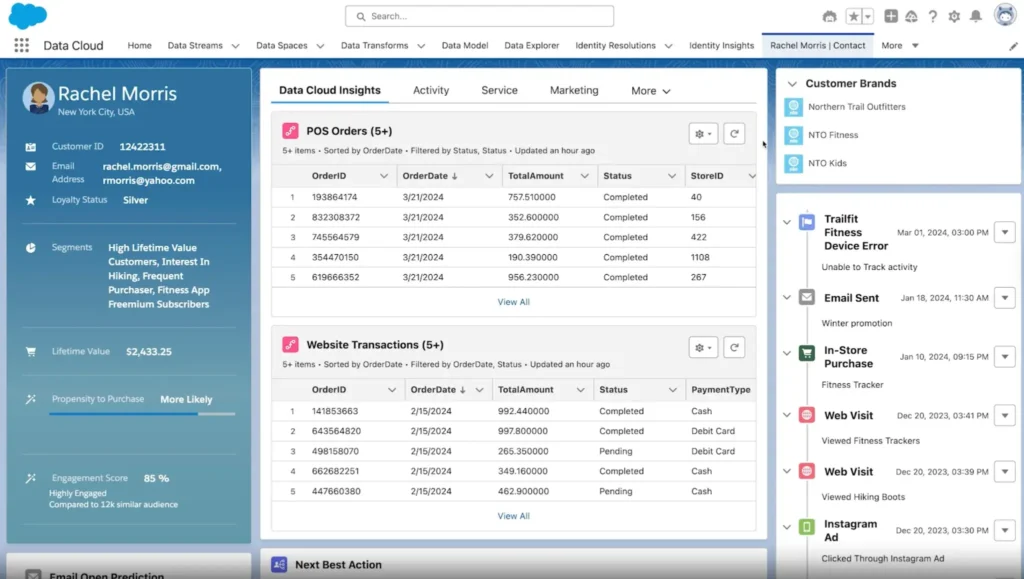Click the edit navigation pencil icon
1024x579 pixels.
click(x=1013, y=46)
